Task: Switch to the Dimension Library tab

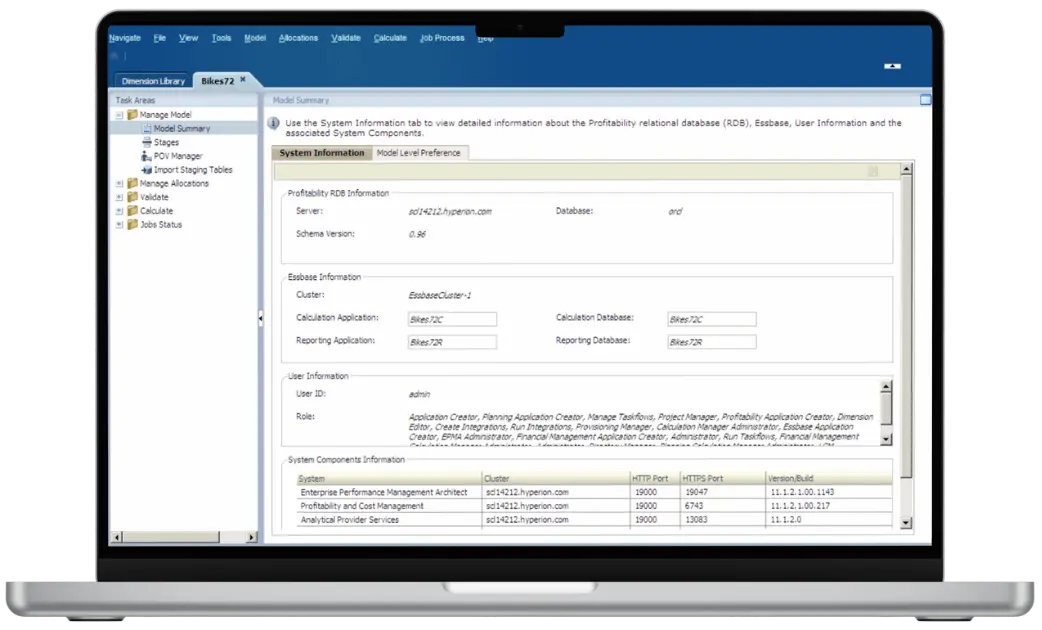Action: [x=153, y=80]
